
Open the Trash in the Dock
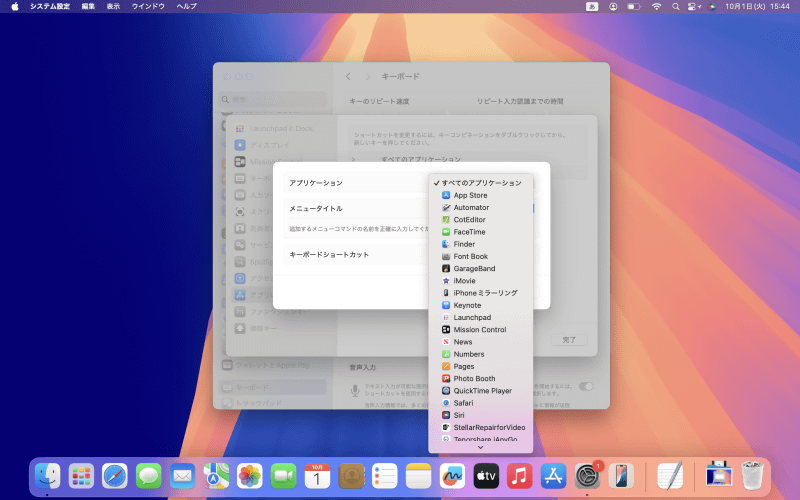[x=752, y=476]
